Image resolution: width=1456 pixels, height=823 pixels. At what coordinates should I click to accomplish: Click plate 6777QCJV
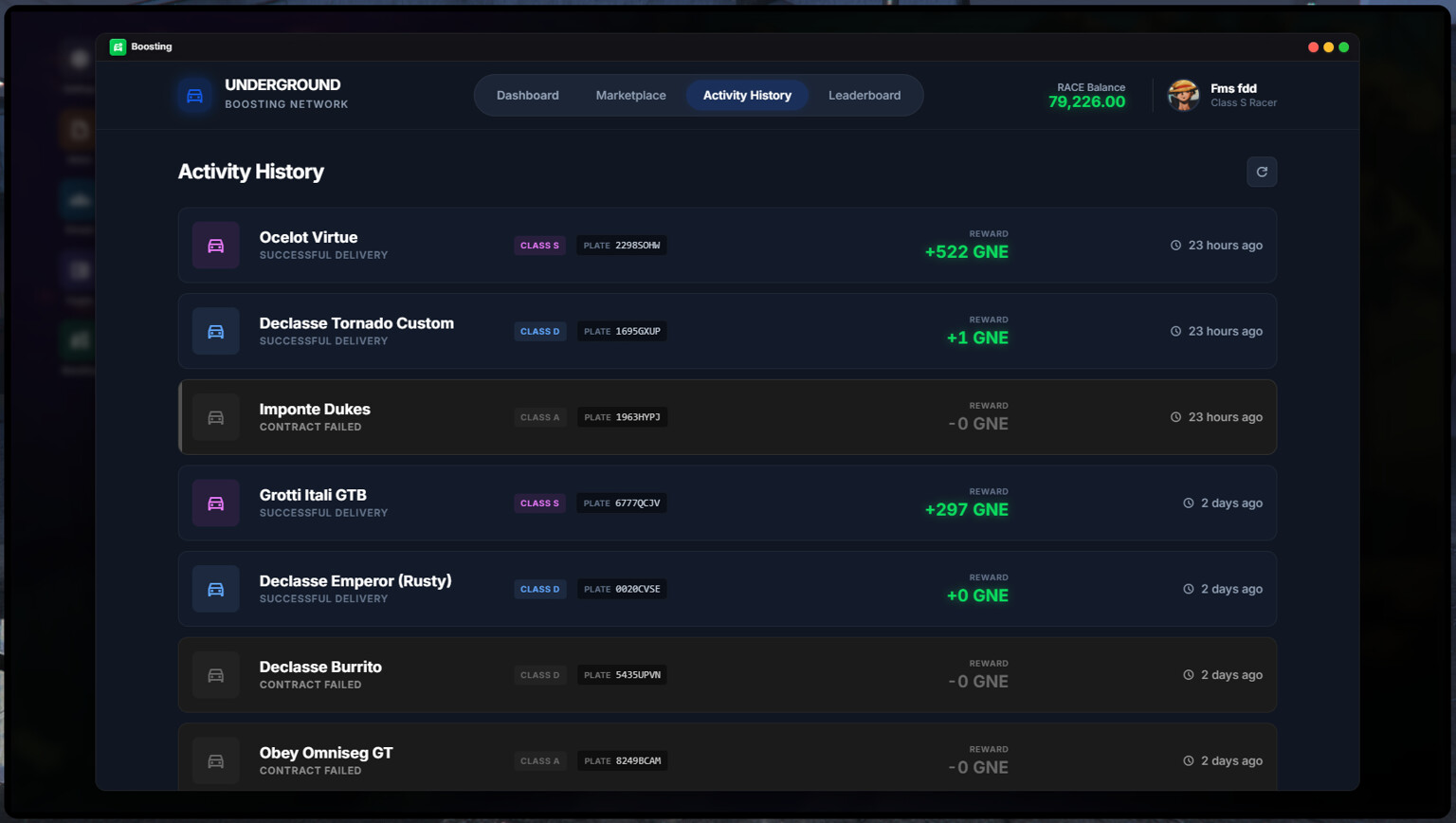(622, 503)
